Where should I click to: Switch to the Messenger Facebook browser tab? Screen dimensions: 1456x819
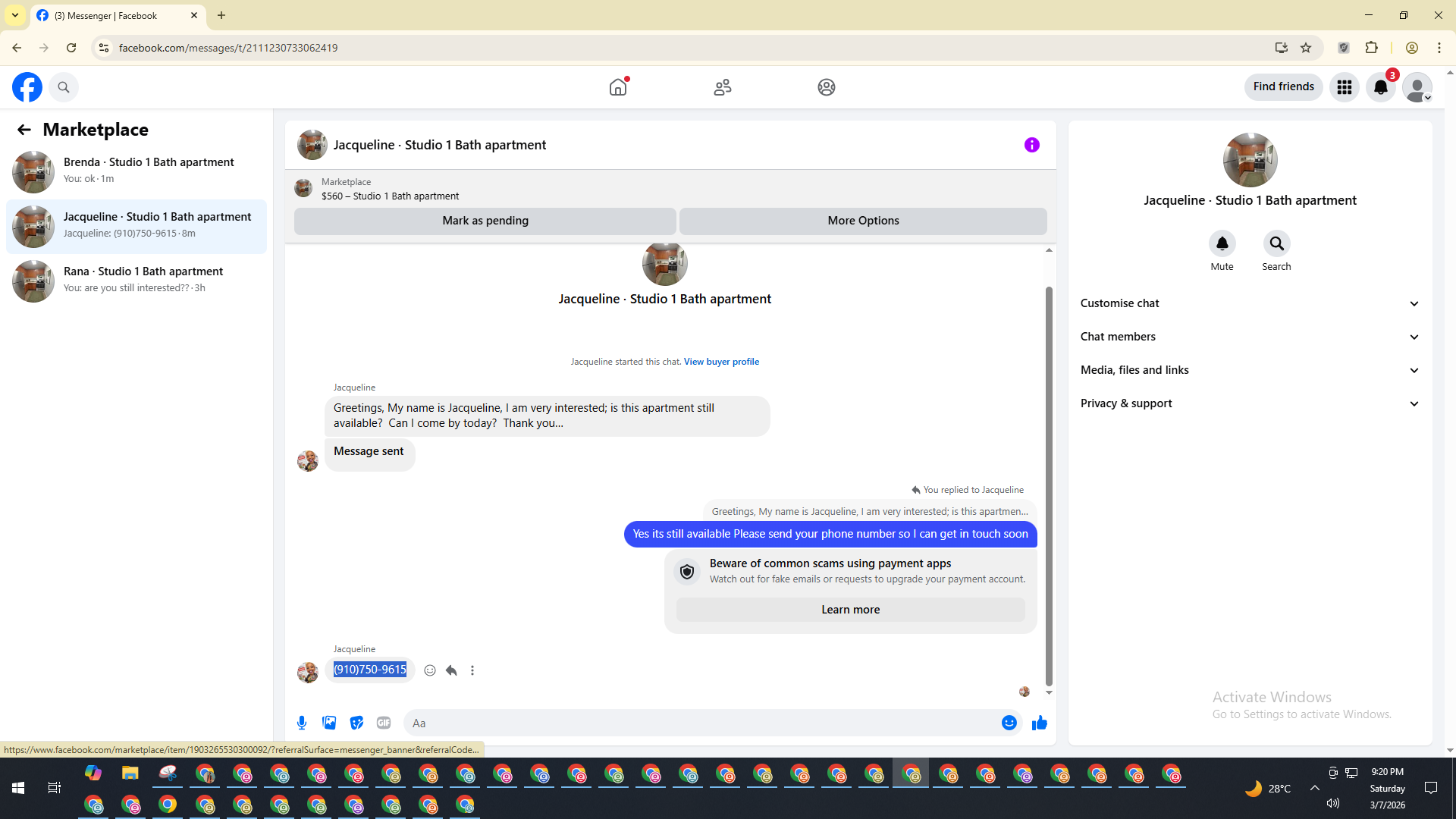coord(118,16)
